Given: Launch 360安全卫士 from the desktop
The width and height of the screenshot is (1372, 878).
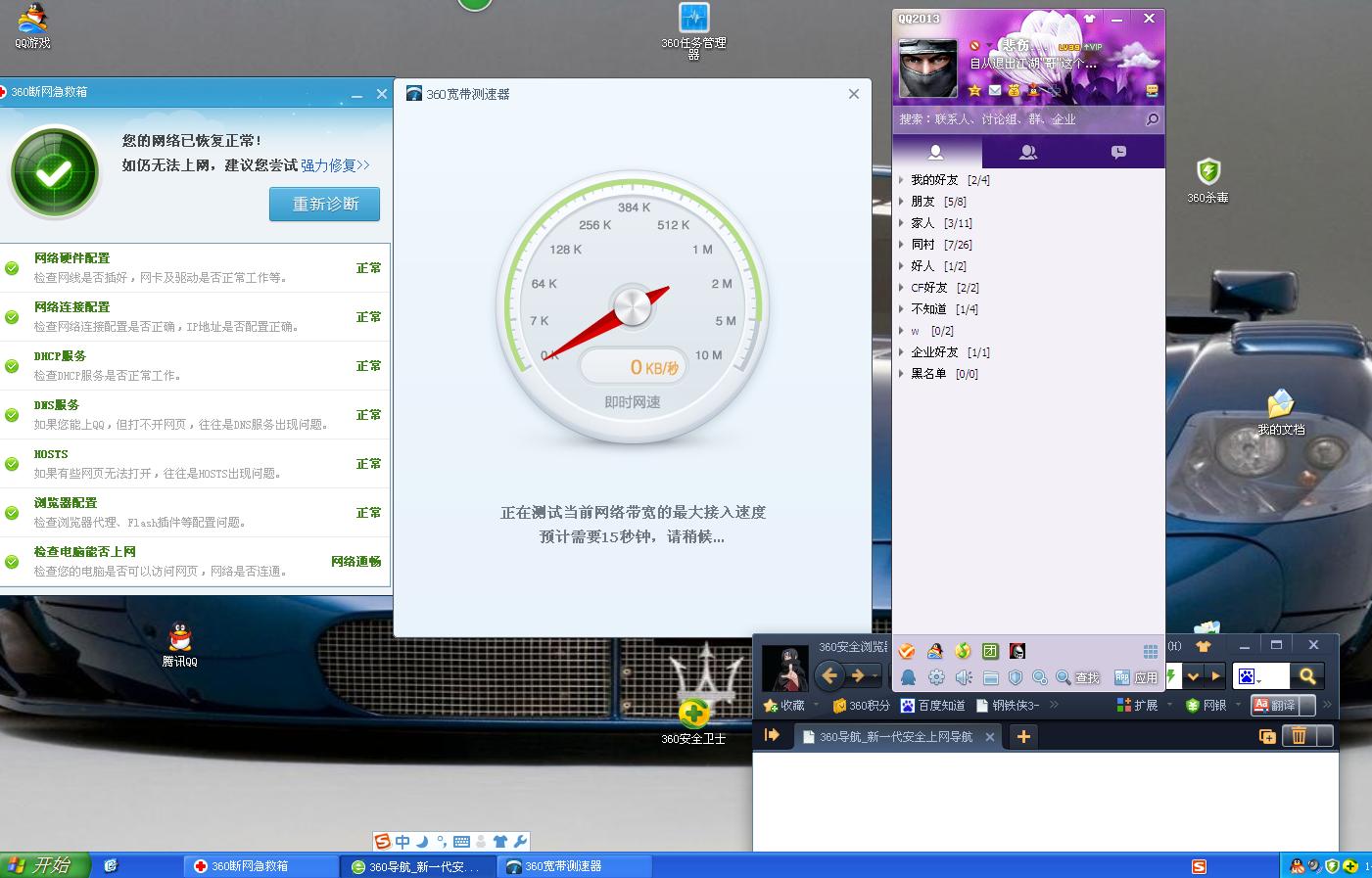Looking at the screenshot, I should (x=693, y=721).
